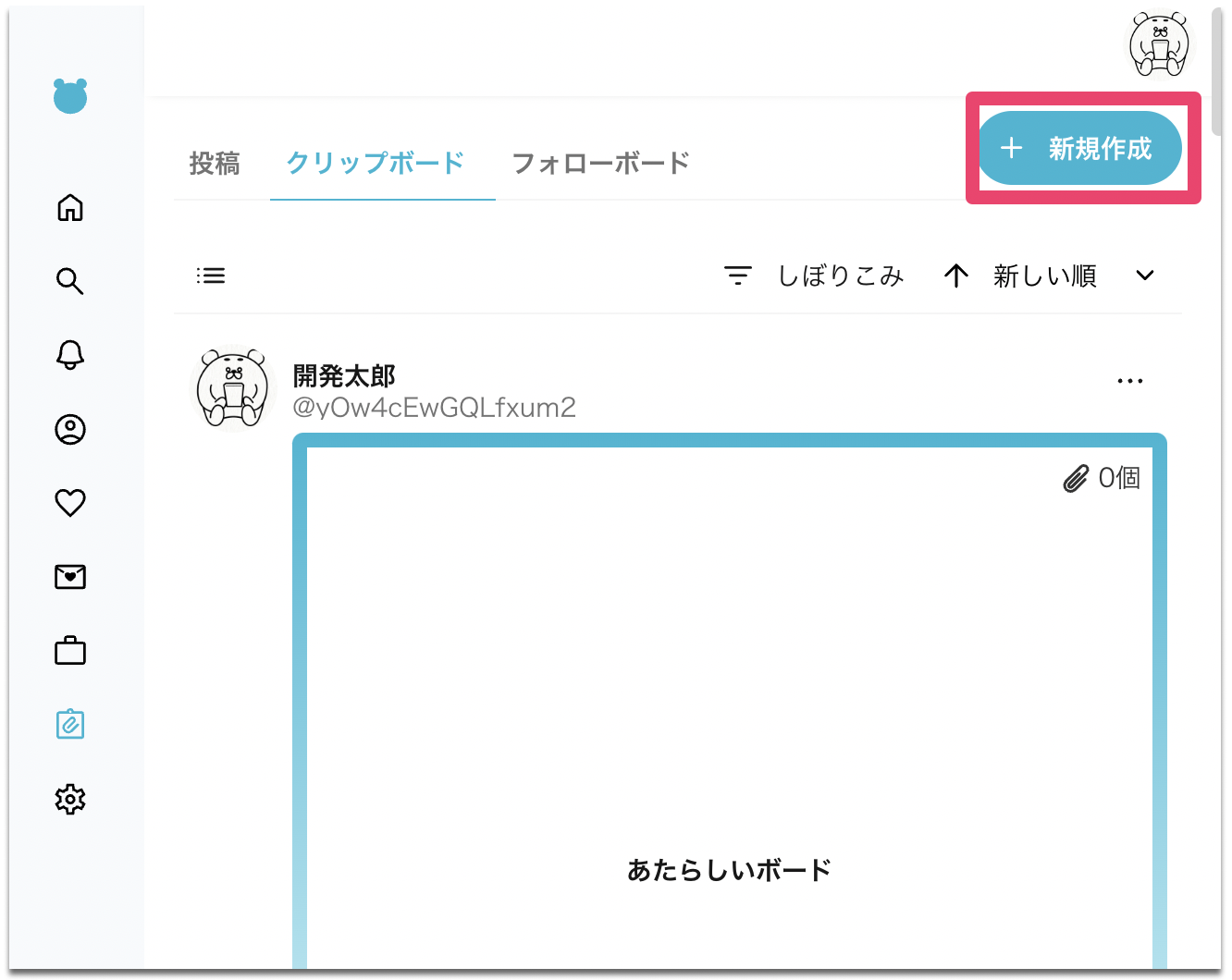This screenshot has width=1232, height=980.
Task: Click chevron next to 新しい順
Action: pos(1145,276)
